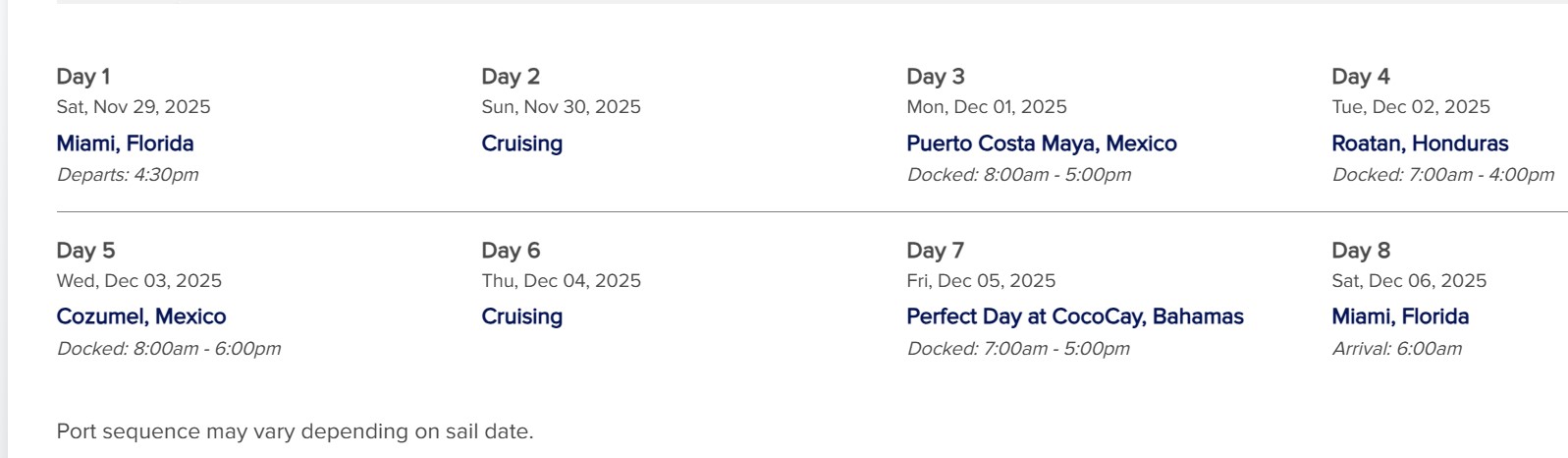
Task: Open Perfect Day at CocoCay, Bahamas link
Action: [1074, 316]
